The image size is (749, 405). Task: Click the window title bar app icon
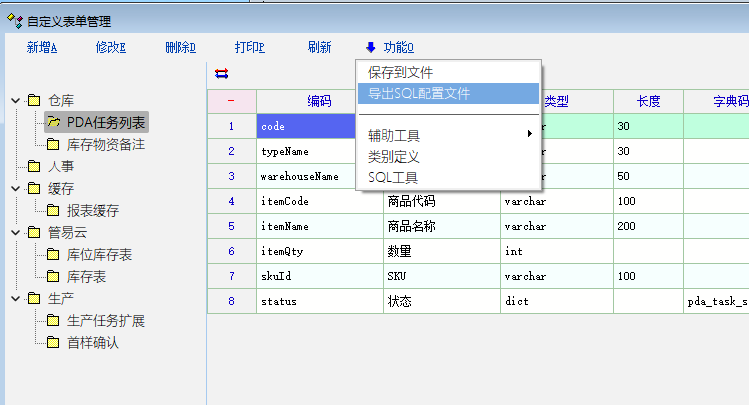12,19
